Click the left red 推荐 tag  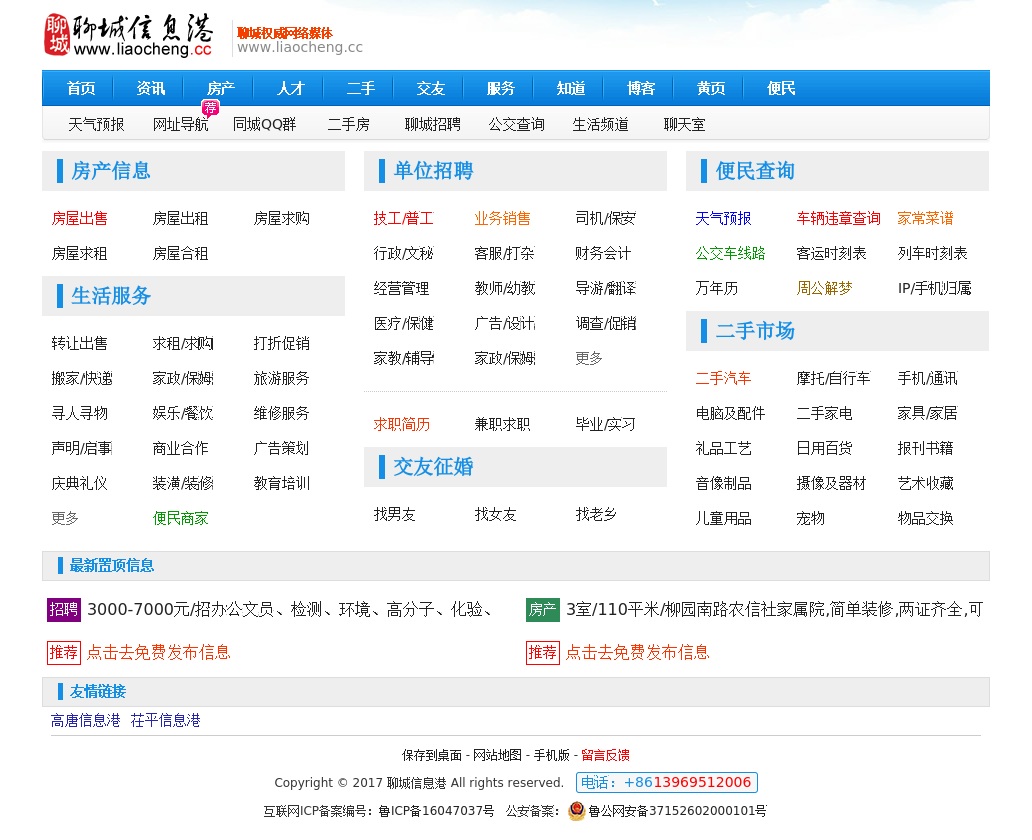tap(64, 653)
